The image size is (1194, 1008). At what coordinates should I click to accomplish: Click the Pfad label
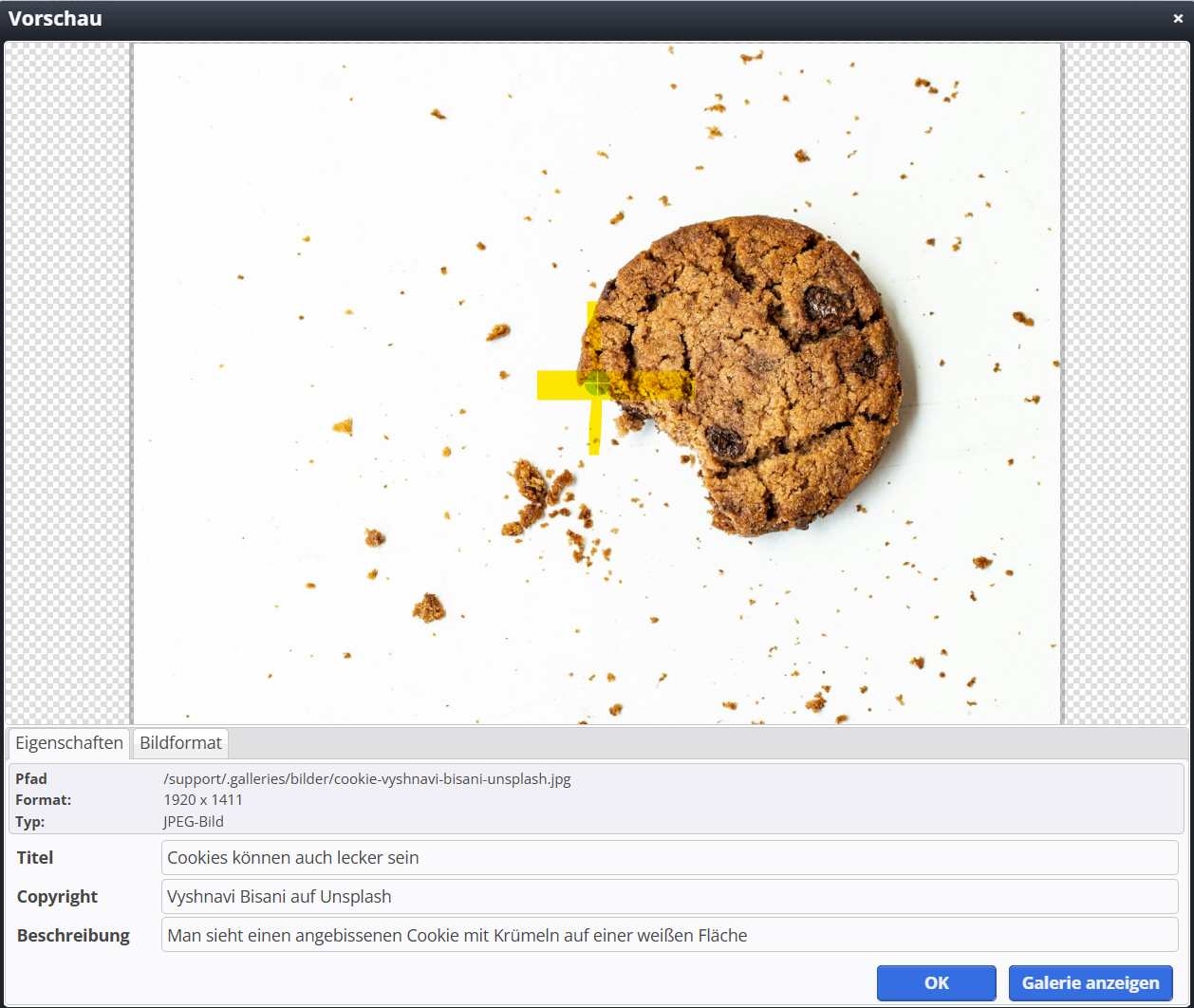click(x=31, y=779)
